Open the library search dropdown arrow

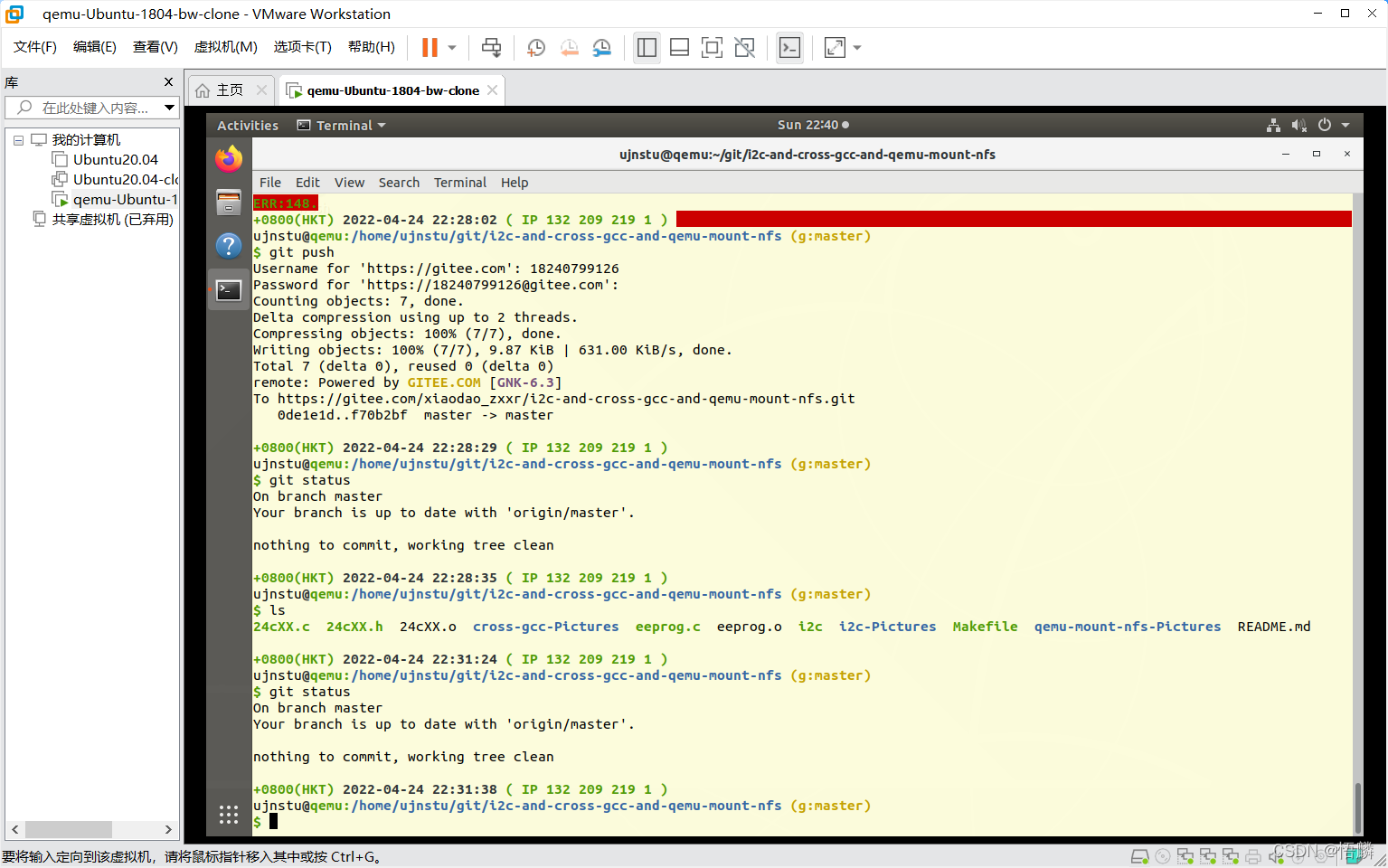169,108
